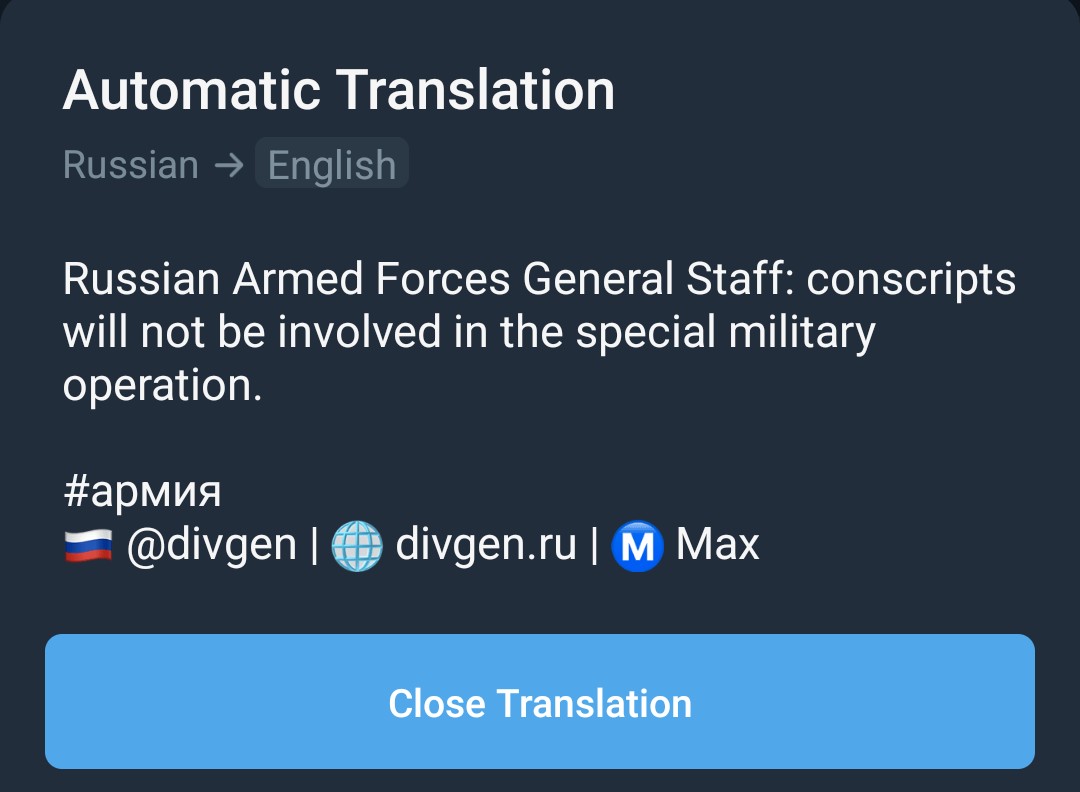Open the English target language selector

pos(332,164)
